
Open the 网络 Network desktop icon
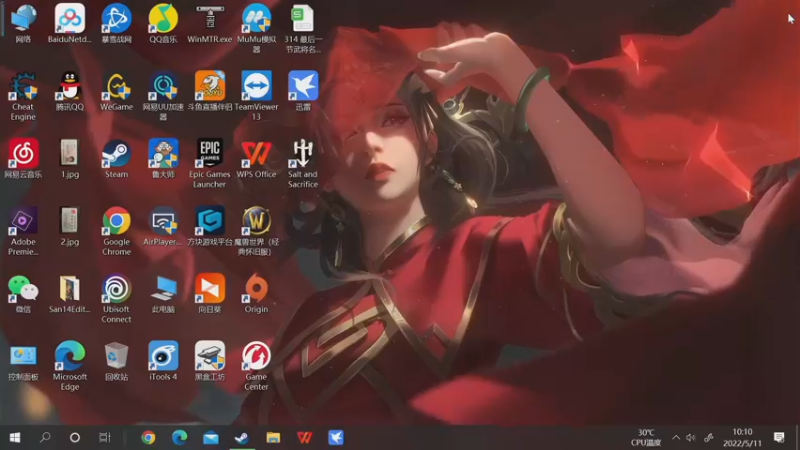pos(23,23)
